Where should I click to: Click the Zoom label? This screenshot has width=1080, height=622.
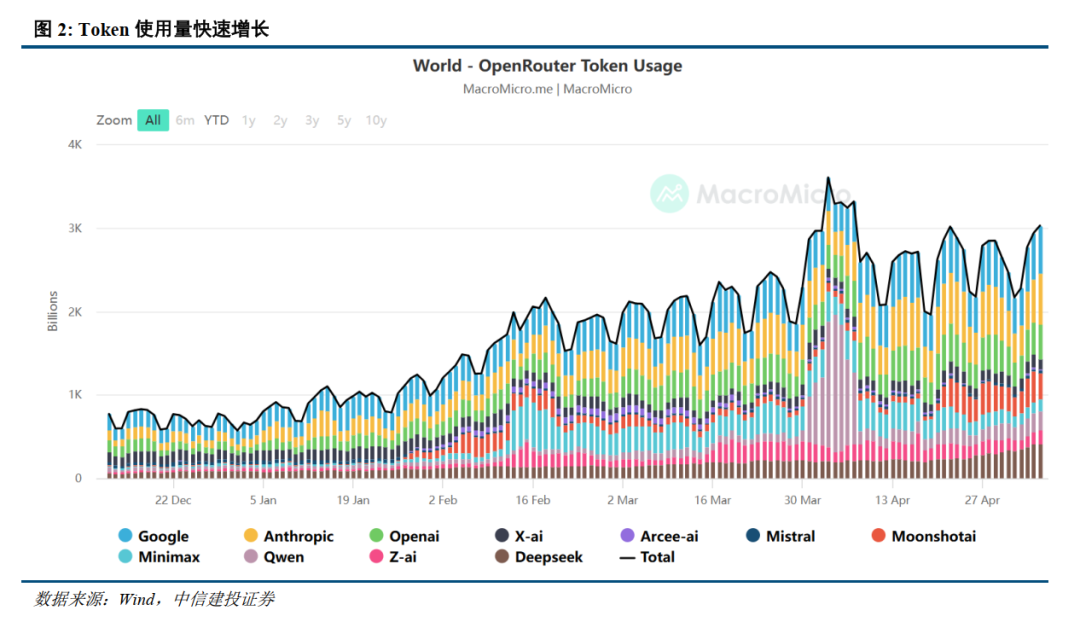coord(114,120)
